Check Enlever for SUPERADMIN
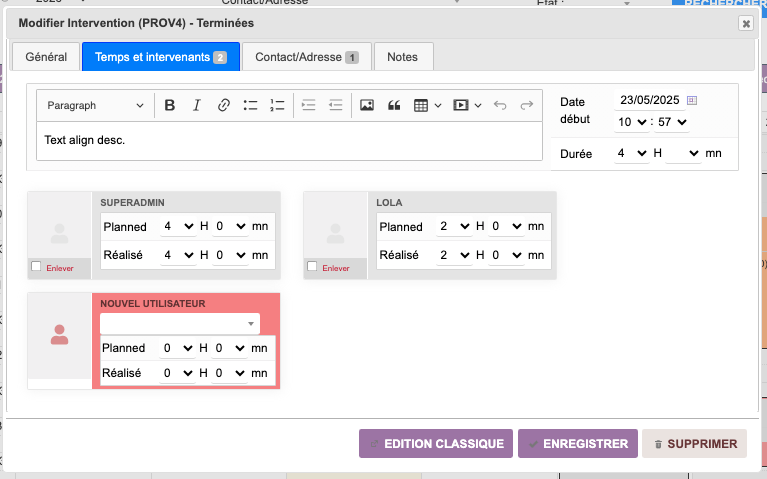This screenshot has width=767, height=479. pos(37,267)
